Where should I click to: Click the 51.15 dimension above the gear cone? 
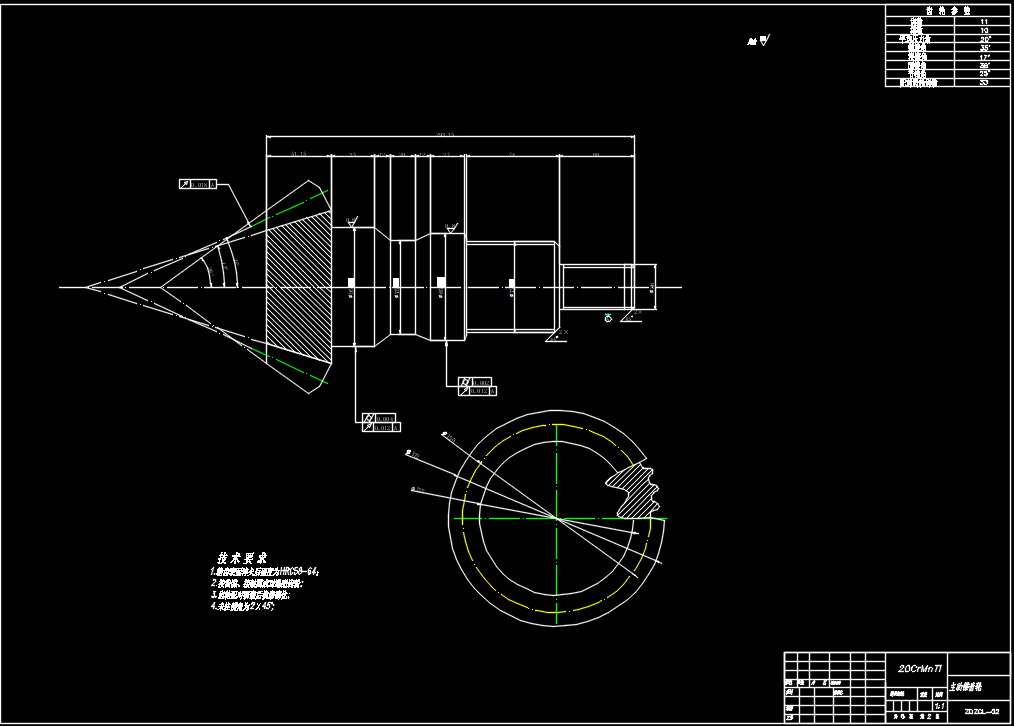297,154
